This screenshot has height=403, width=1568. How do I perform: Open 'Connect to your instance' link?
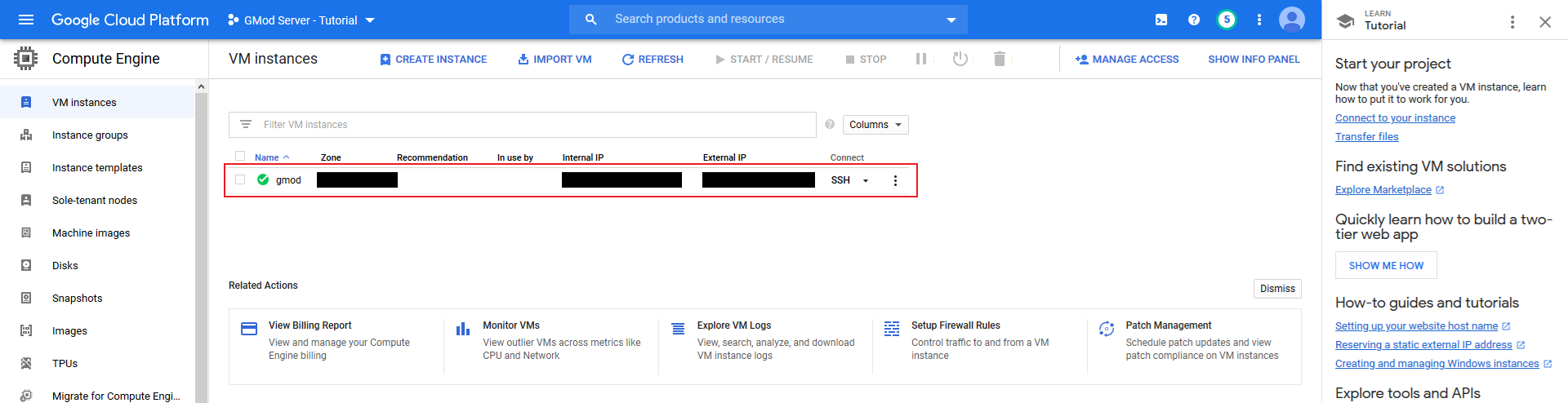tap(1395, 118)
